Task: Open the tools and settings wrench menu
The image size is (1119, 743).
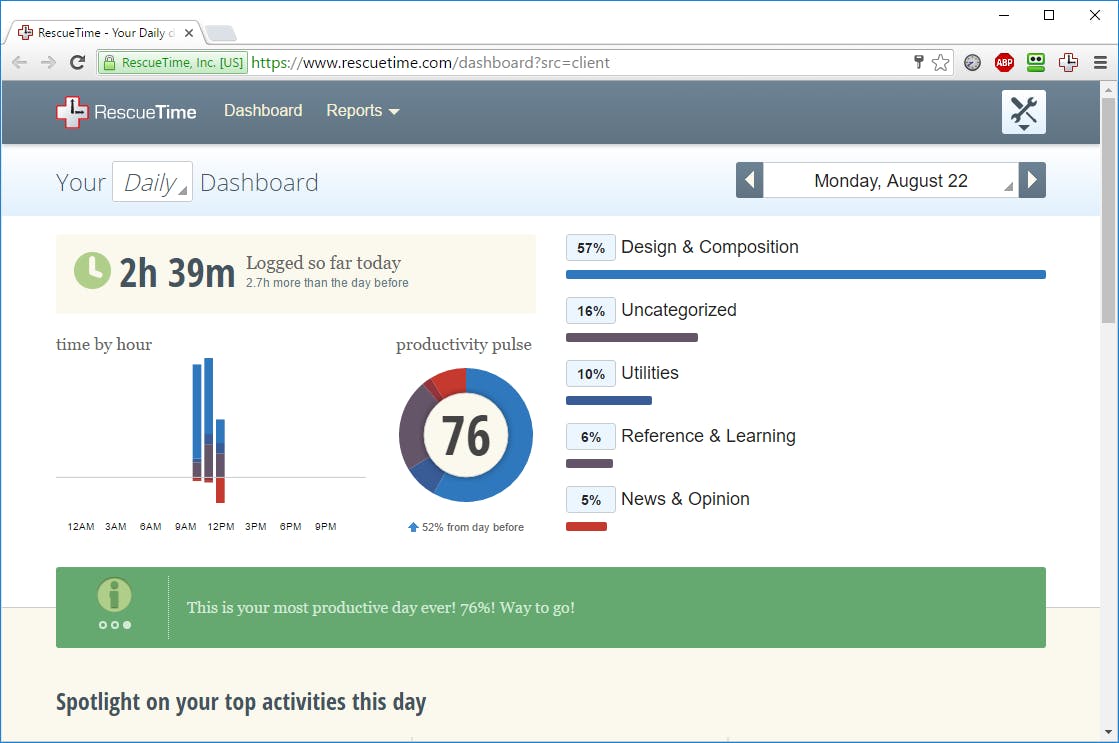Action: coord(1023,112)
